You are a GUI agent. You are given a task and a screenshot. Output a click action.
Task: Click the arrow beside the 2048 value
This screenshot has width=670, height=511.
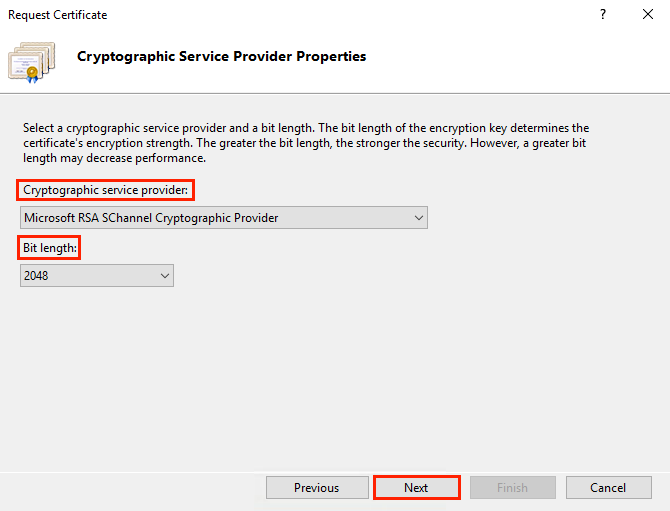[164, 276]
